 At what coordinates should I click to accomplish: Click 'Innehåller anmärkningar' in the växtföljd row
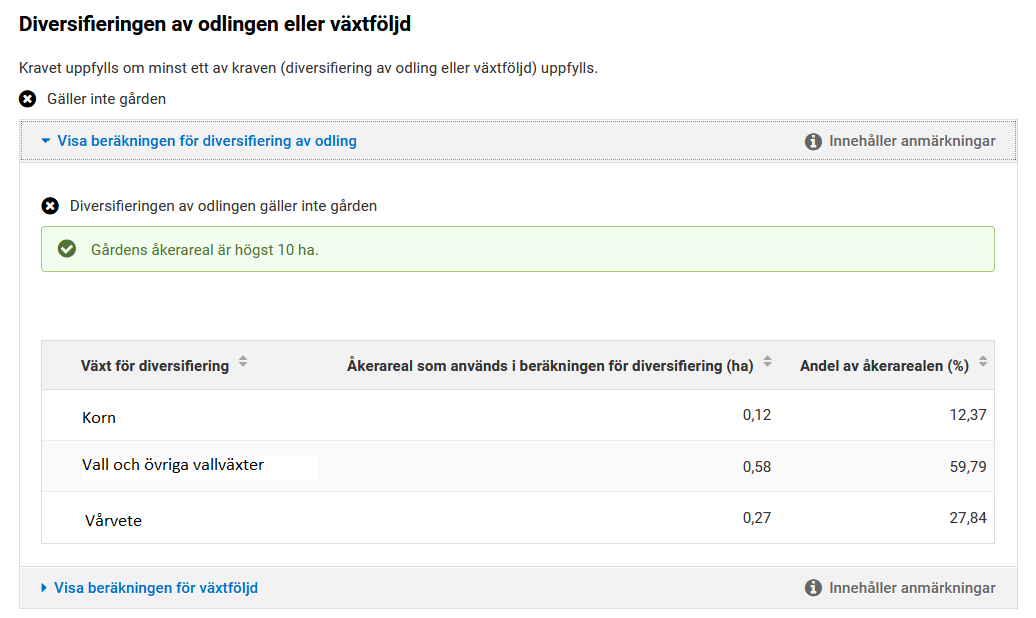[911, 588]
